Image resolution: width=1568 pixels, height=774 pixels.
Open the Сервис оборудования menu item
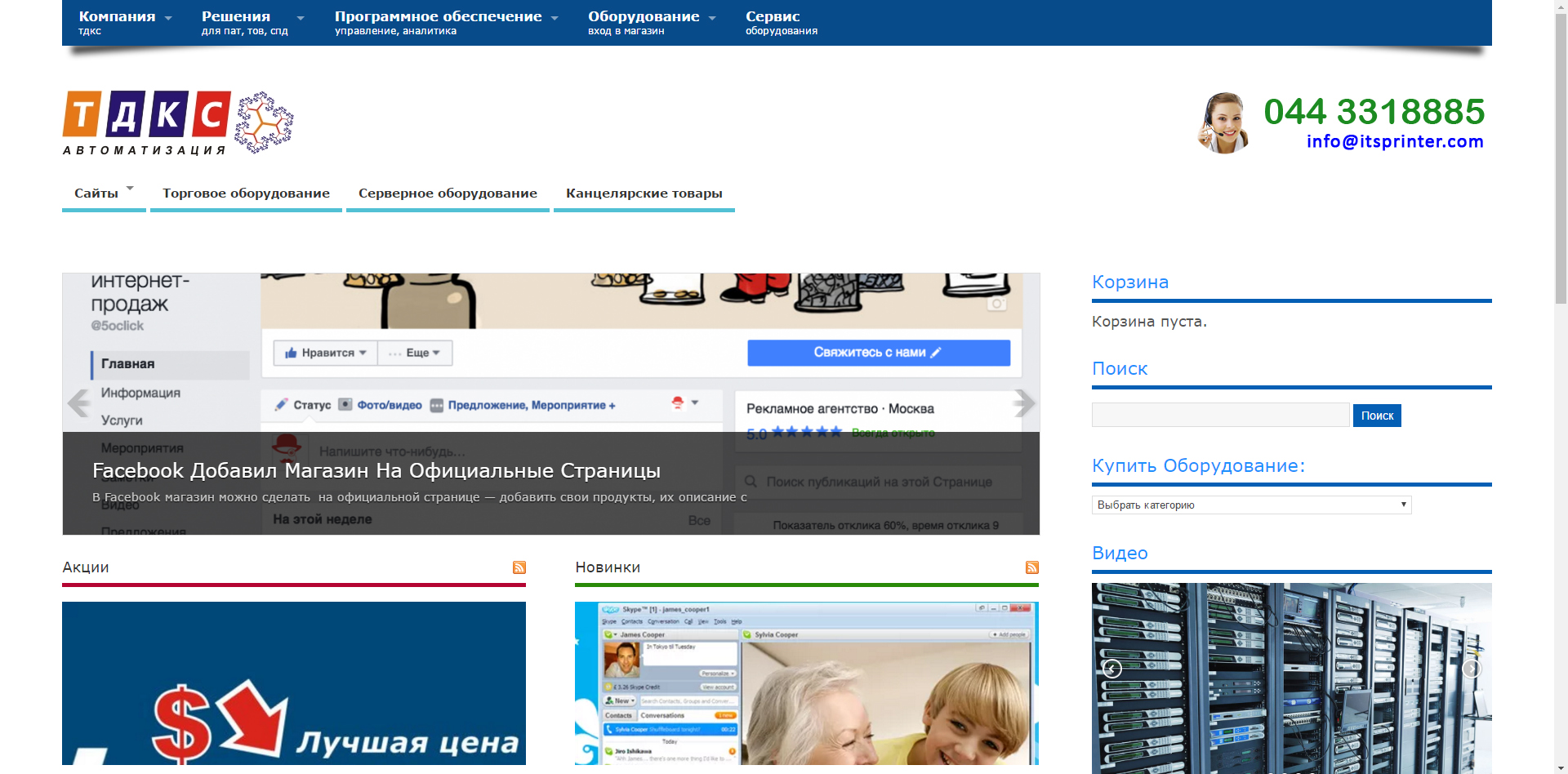[x=781, y=23]
